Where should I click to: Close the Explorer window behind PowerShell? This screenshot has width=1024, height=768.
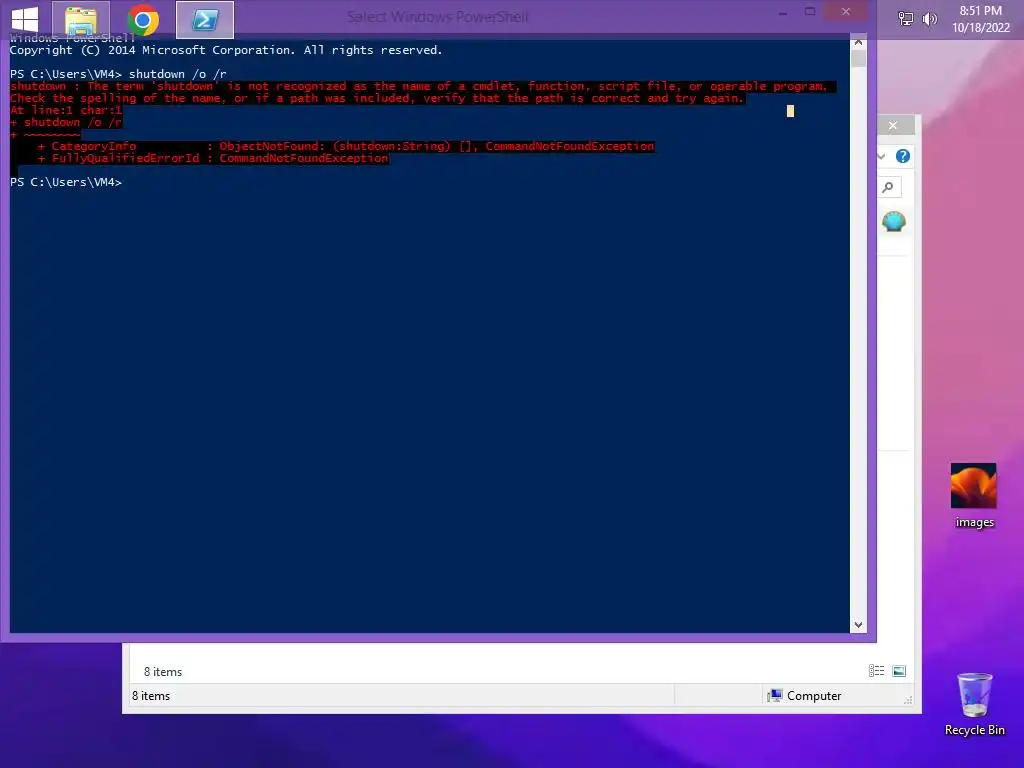click(x=893, y=125)
